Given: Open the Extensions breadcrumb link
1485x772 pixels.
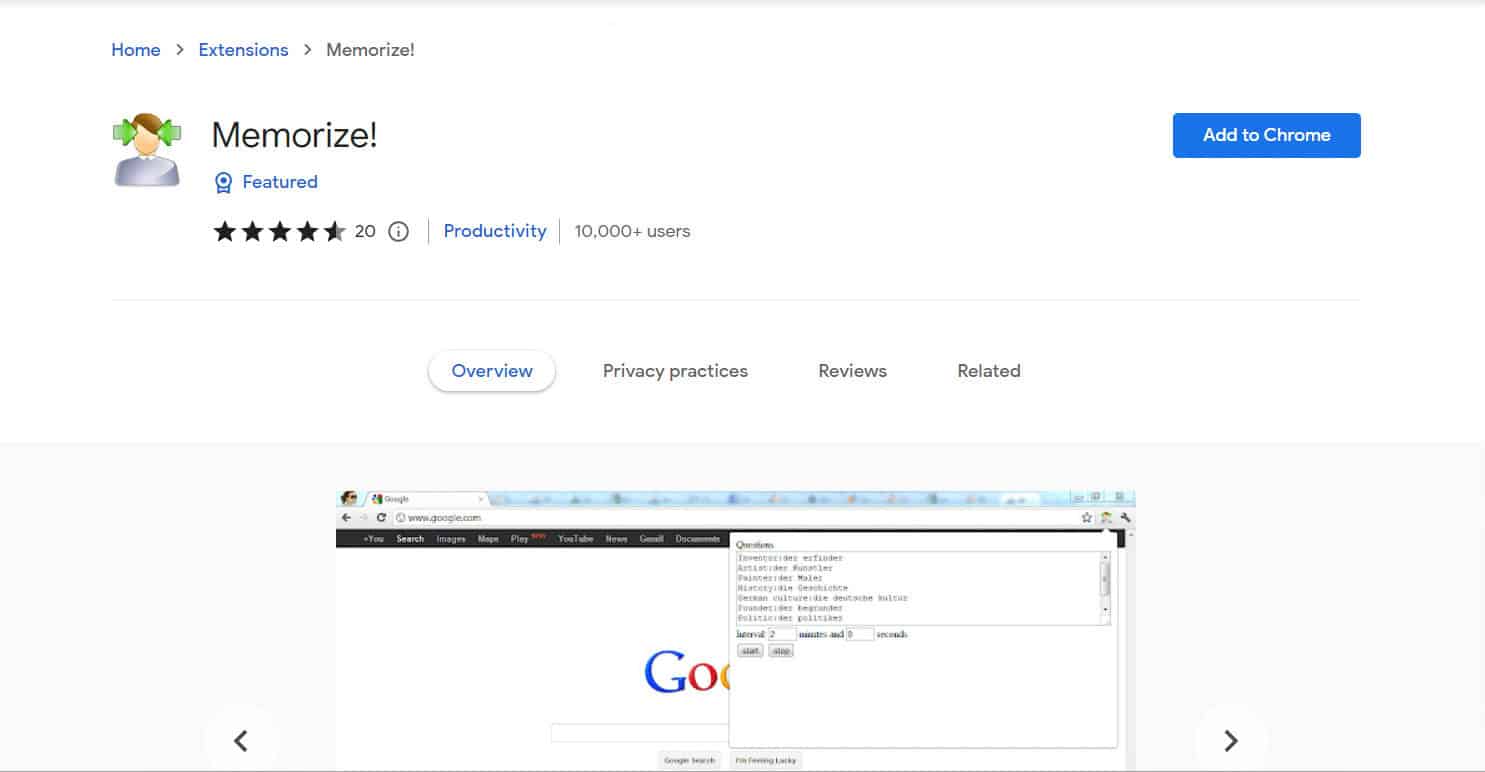Looking at the screenshot, I should [x=243, y=50].
